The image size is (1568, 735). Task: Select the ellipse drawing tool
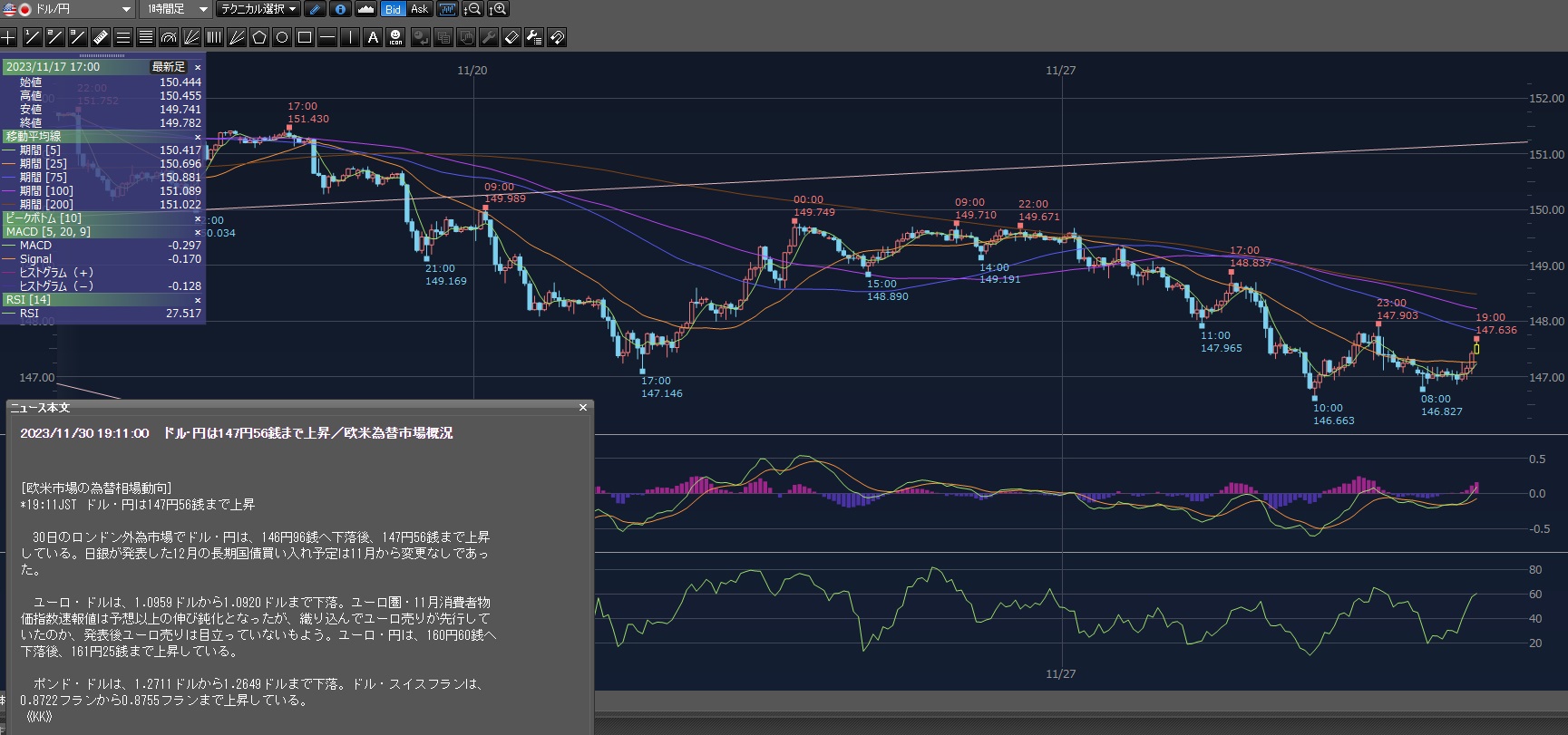282,37
